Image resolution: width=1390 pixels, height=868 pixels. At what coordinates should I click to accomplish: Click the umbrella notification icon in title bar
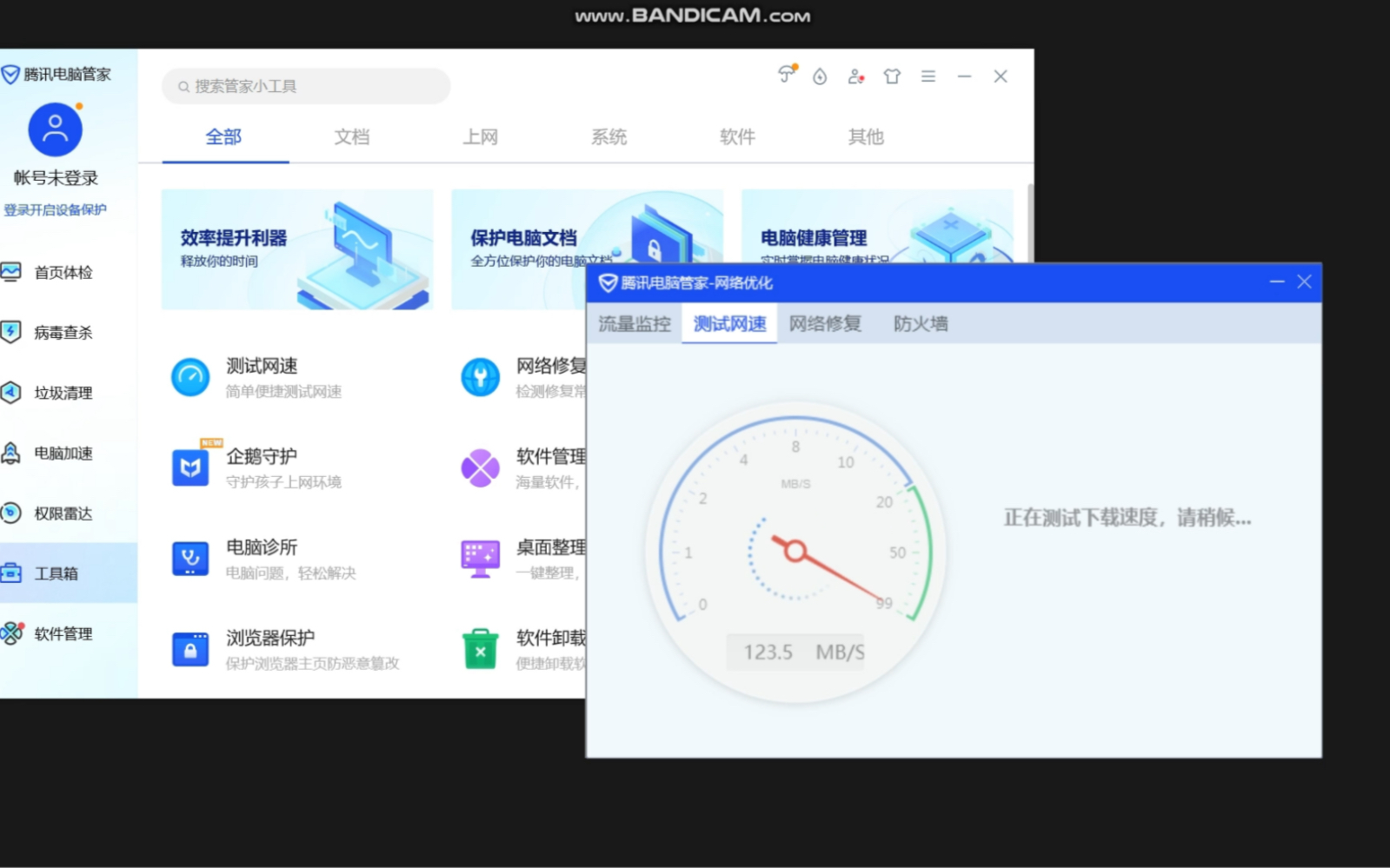point(787,75)
